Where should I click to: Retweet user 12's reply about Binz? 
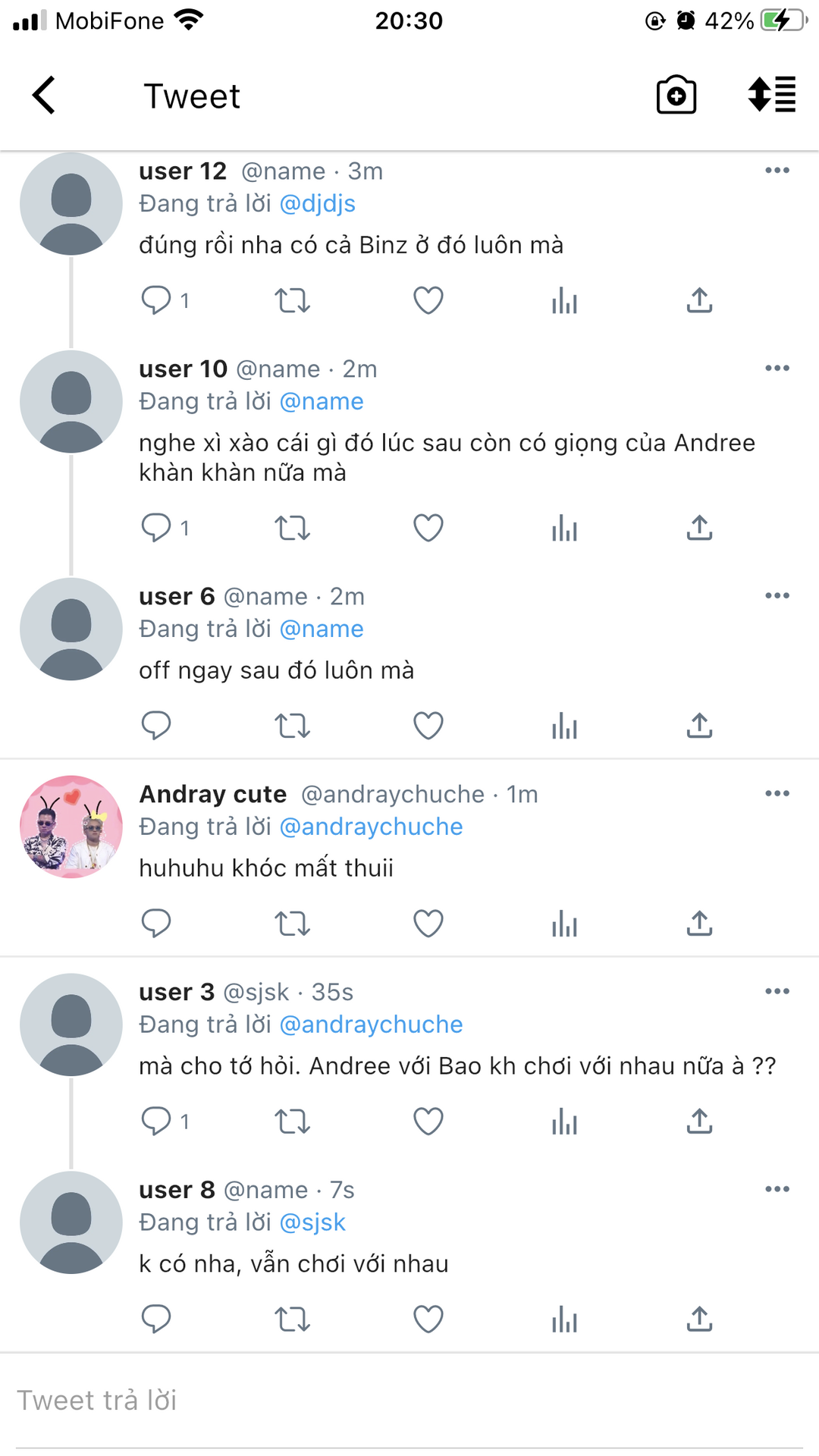(x=292, y=301)
